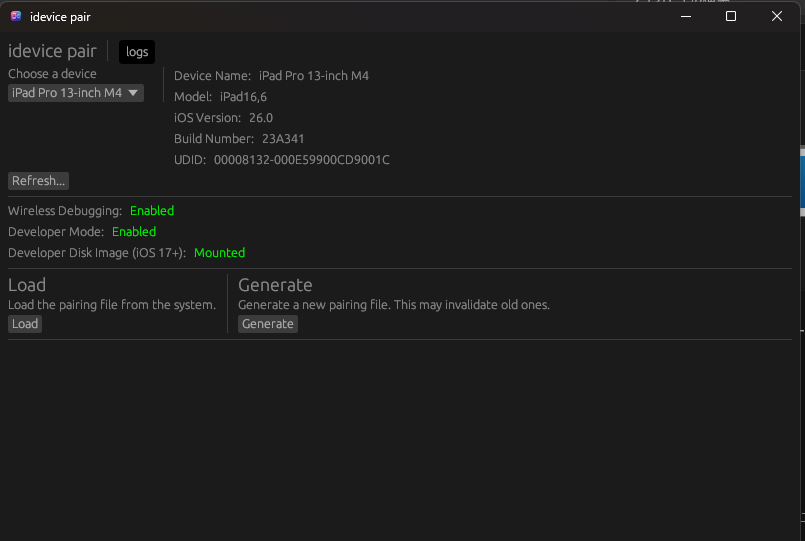Open the iPad Pro 13-inch M4 device dropdown

point(75,93)
